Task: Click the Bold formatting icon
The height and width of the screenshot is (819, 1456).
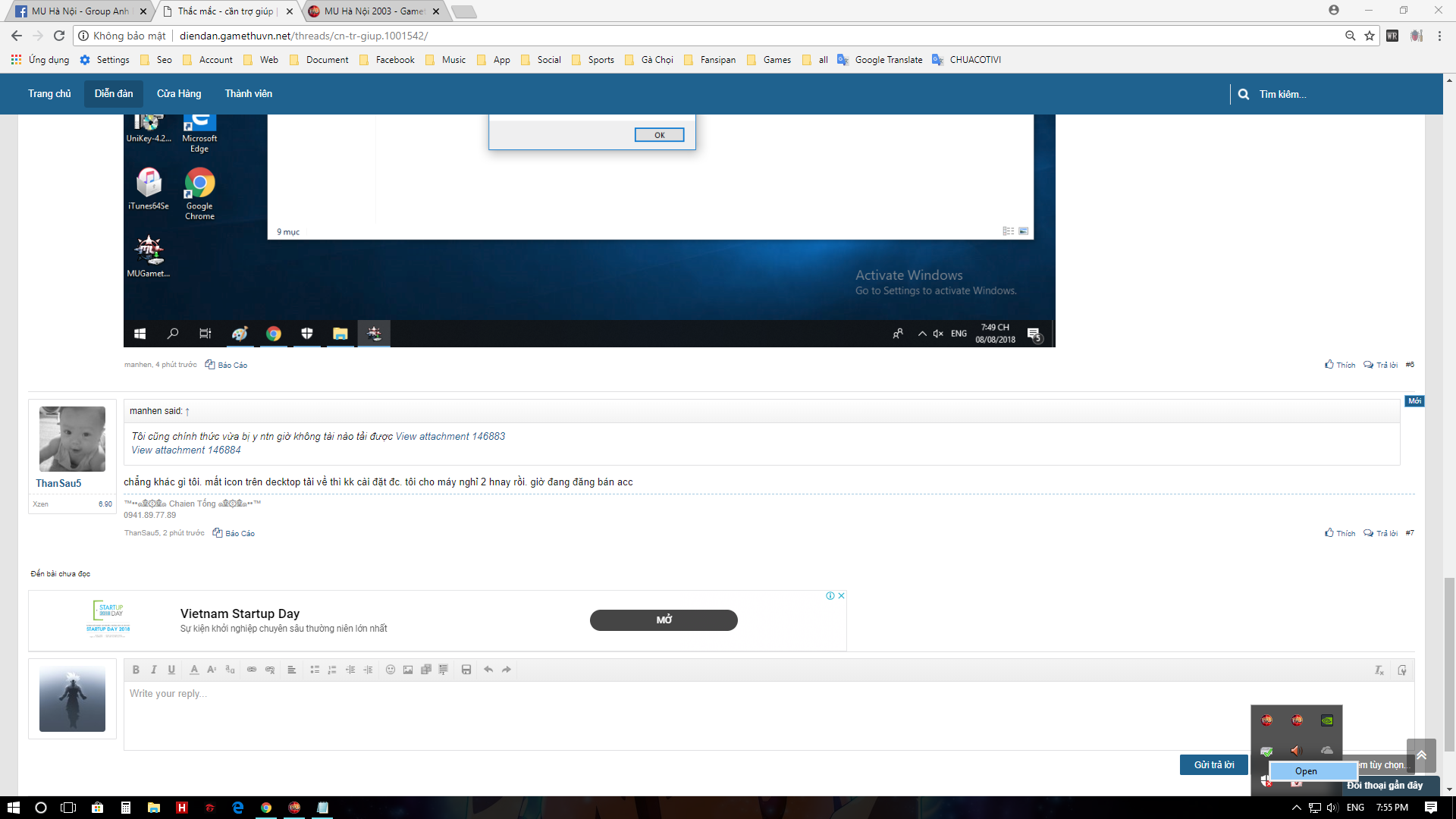Action: pos(136,669)
